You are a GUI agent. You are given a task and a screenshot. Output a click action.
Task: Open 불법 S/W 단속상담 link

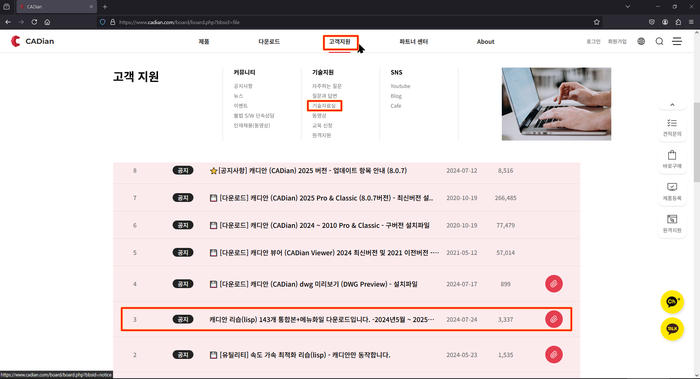click(x=254, y=116)
